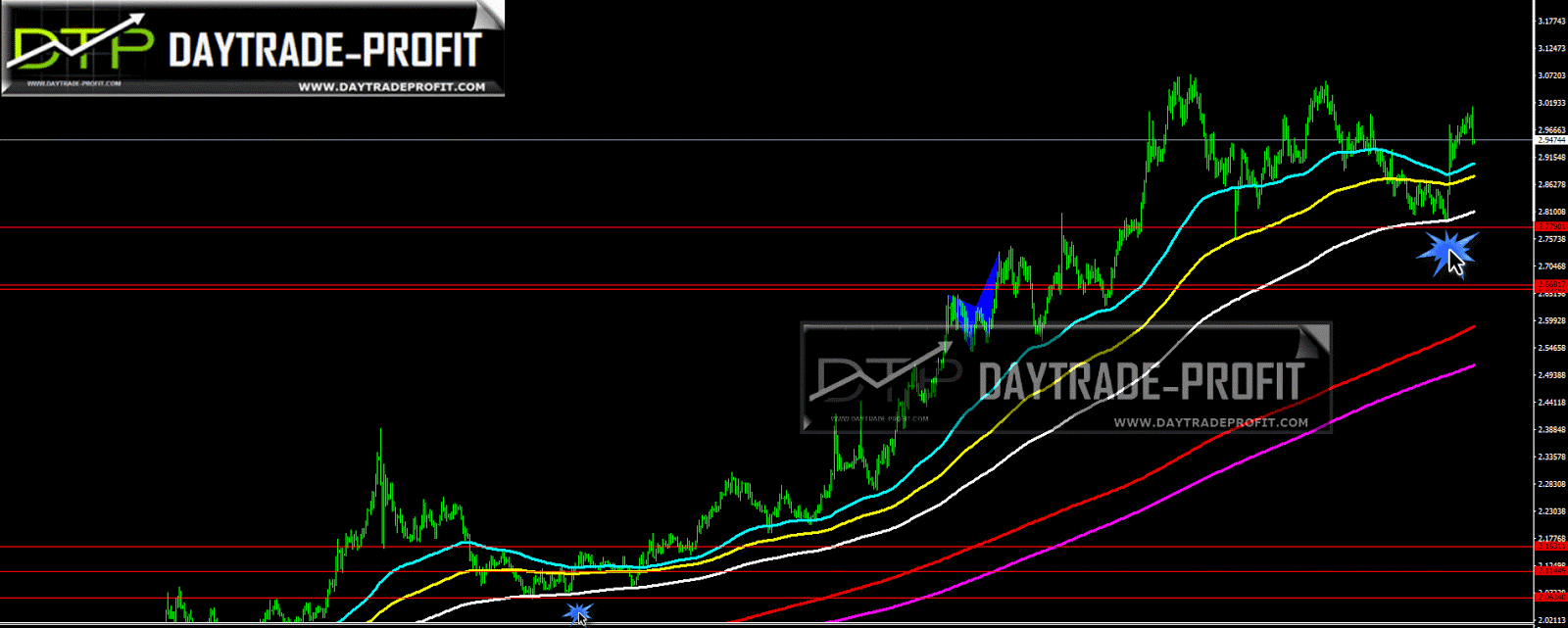Select the 2.38848 price axis label
This screenshot has width=1568, height=628.
pos(1551,430)
